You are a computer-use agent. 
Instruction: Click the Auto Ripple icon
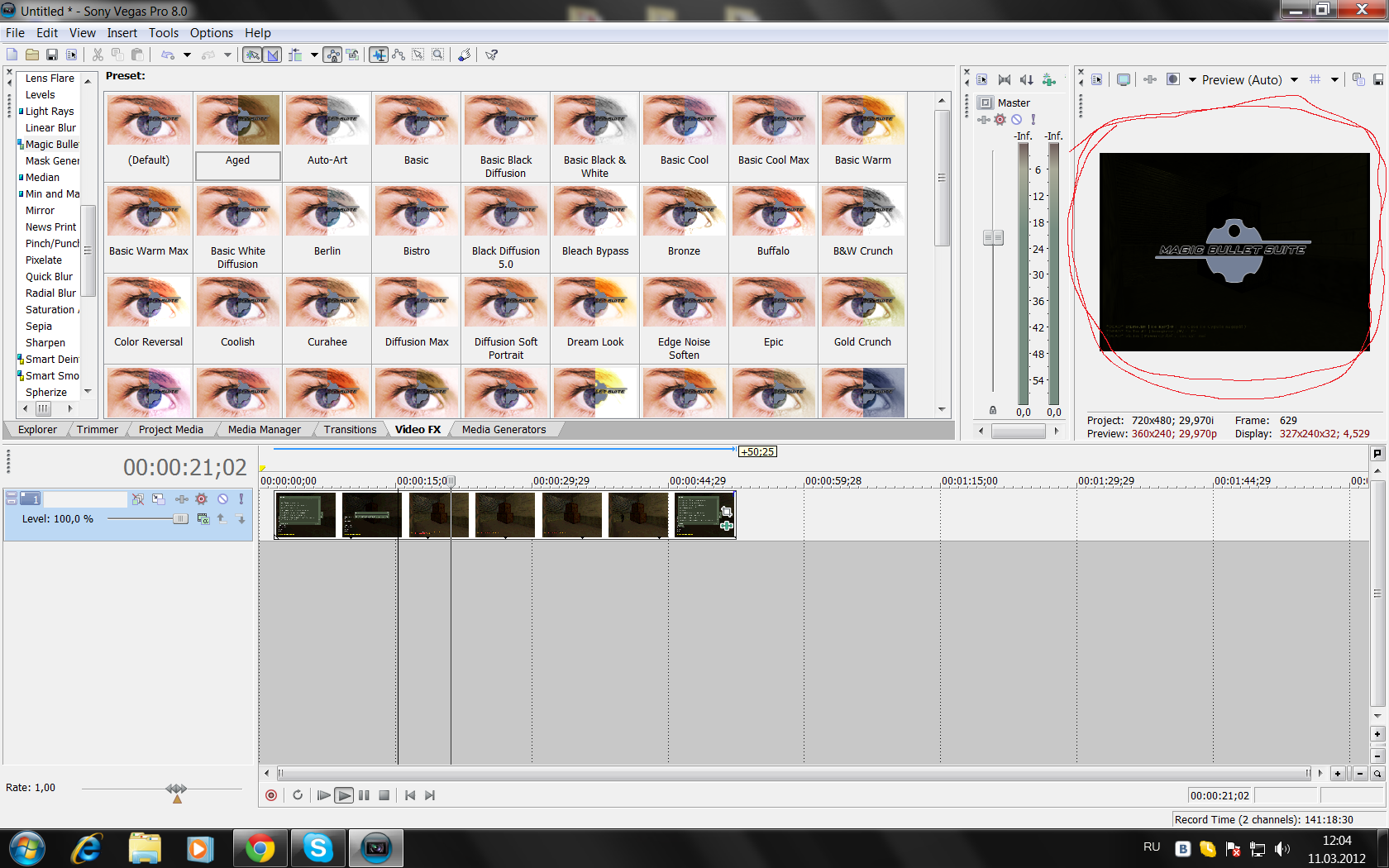[x=295, y=55]
